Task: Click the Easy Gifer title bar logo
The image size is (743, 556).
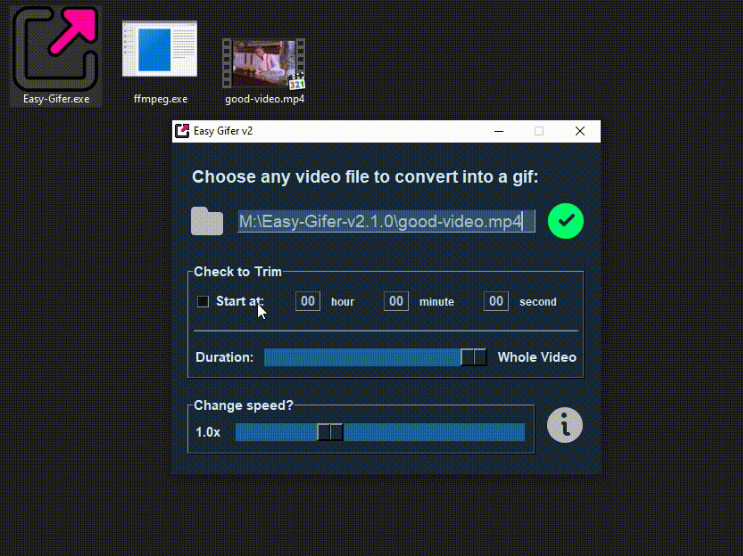Action: coord(182,131)
